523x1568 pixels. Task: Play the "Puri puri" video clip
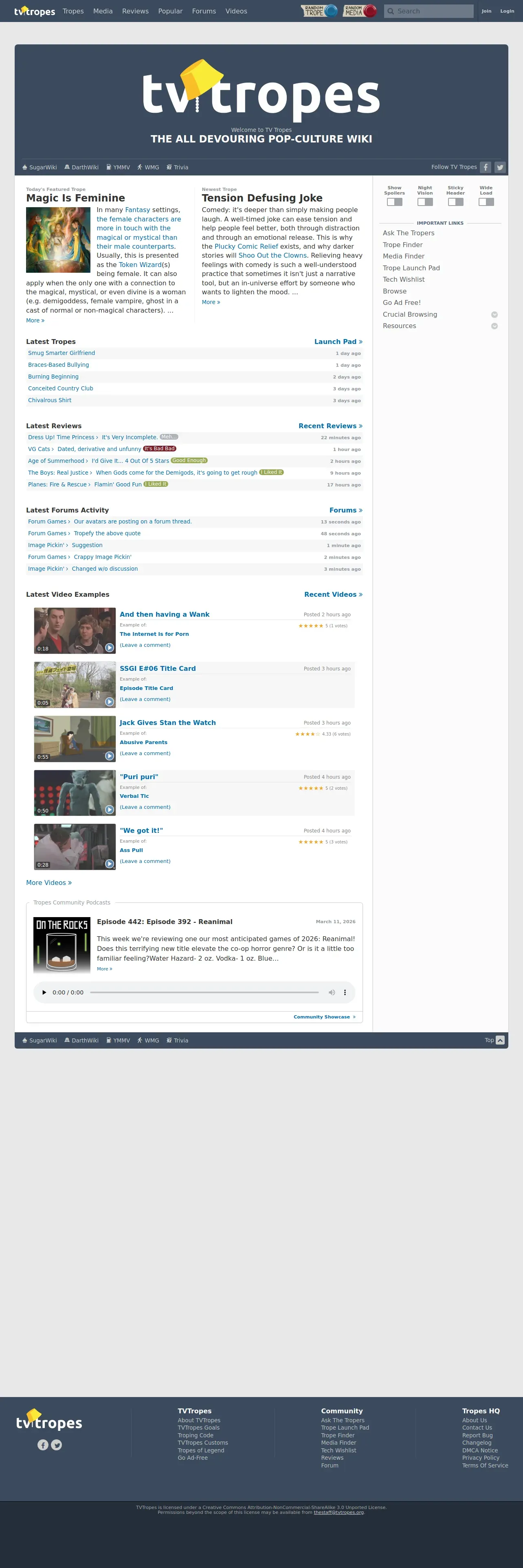tap(110, 810)
